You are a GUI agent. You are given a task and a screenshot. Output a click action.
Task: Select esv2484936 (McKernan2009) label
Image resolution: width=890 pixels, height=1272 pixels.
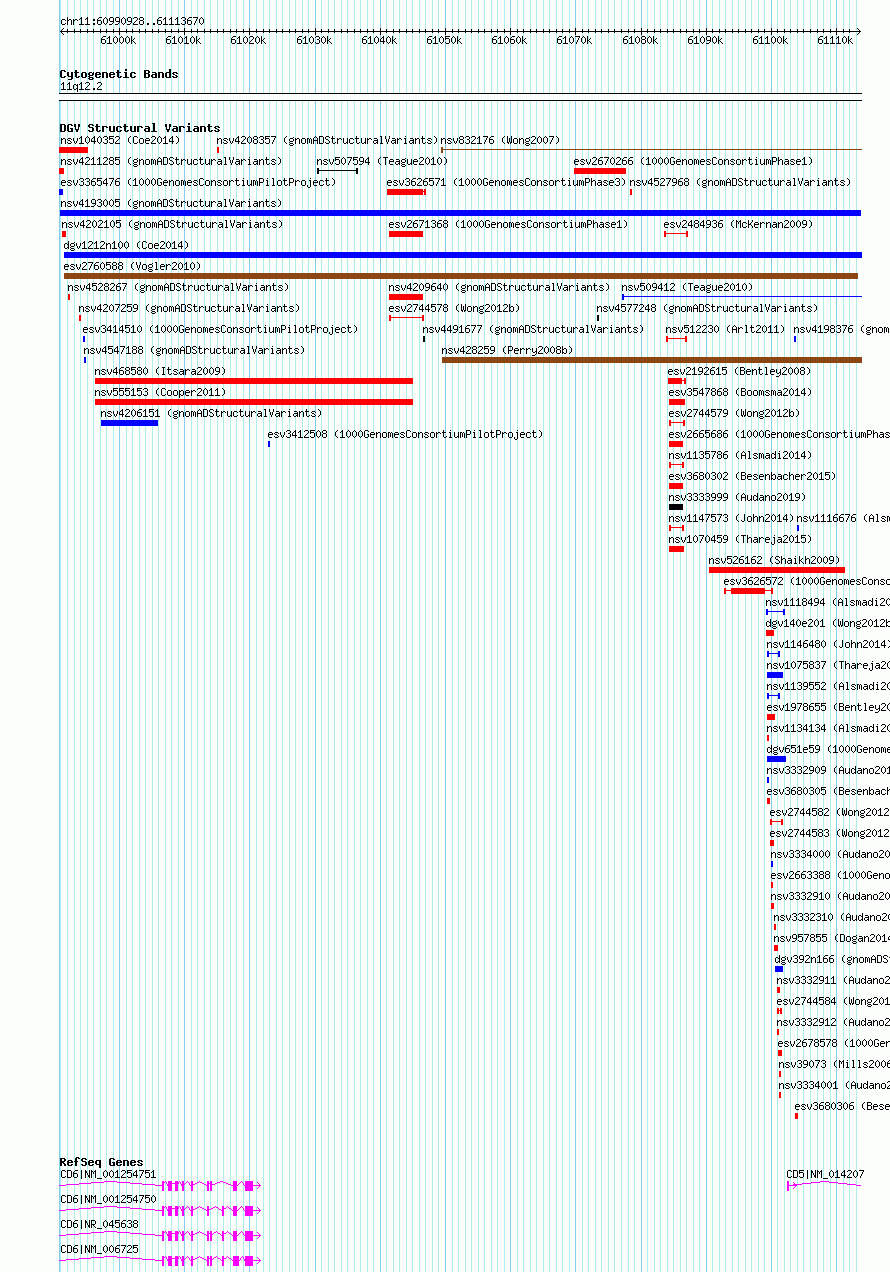738,224
